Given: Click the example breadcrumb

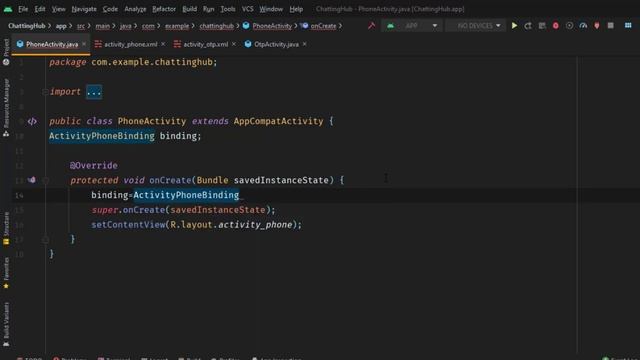Looking at the screenshot, I should [177, 26].
